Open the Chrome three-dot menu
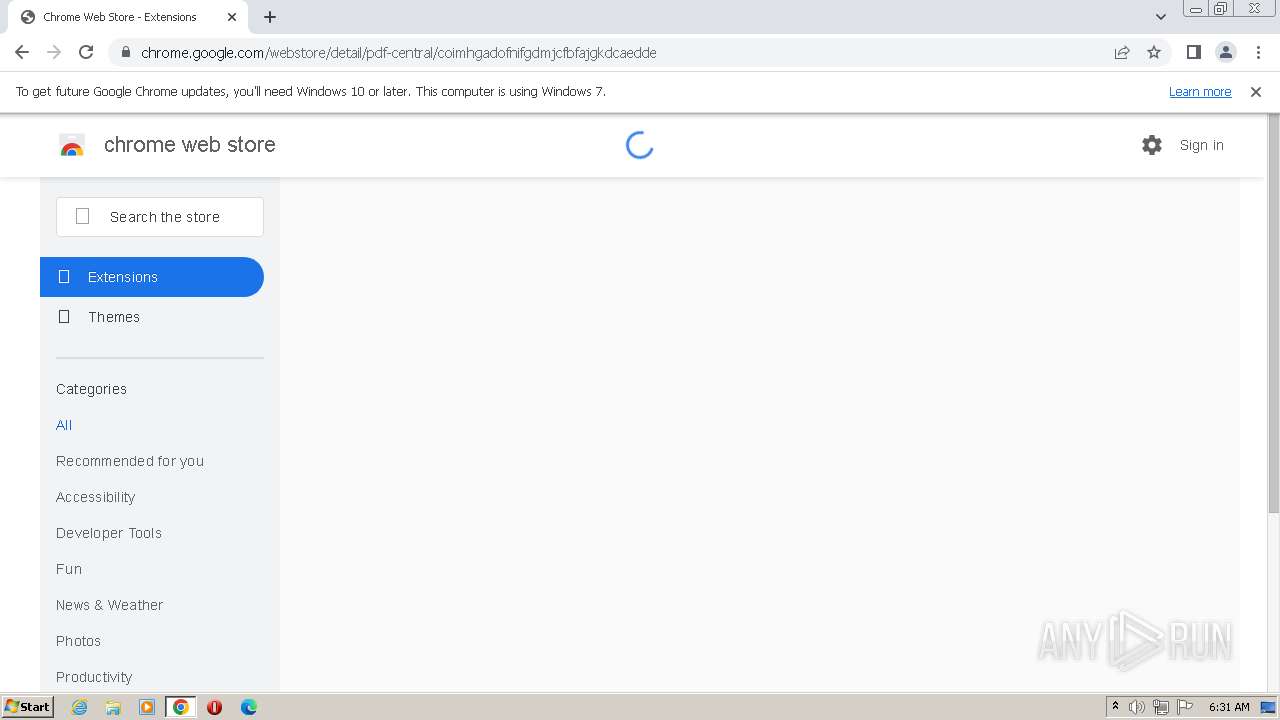The width and height of the screenshot is (1280, 720). pyautogui.click(x=1258, y=52)
